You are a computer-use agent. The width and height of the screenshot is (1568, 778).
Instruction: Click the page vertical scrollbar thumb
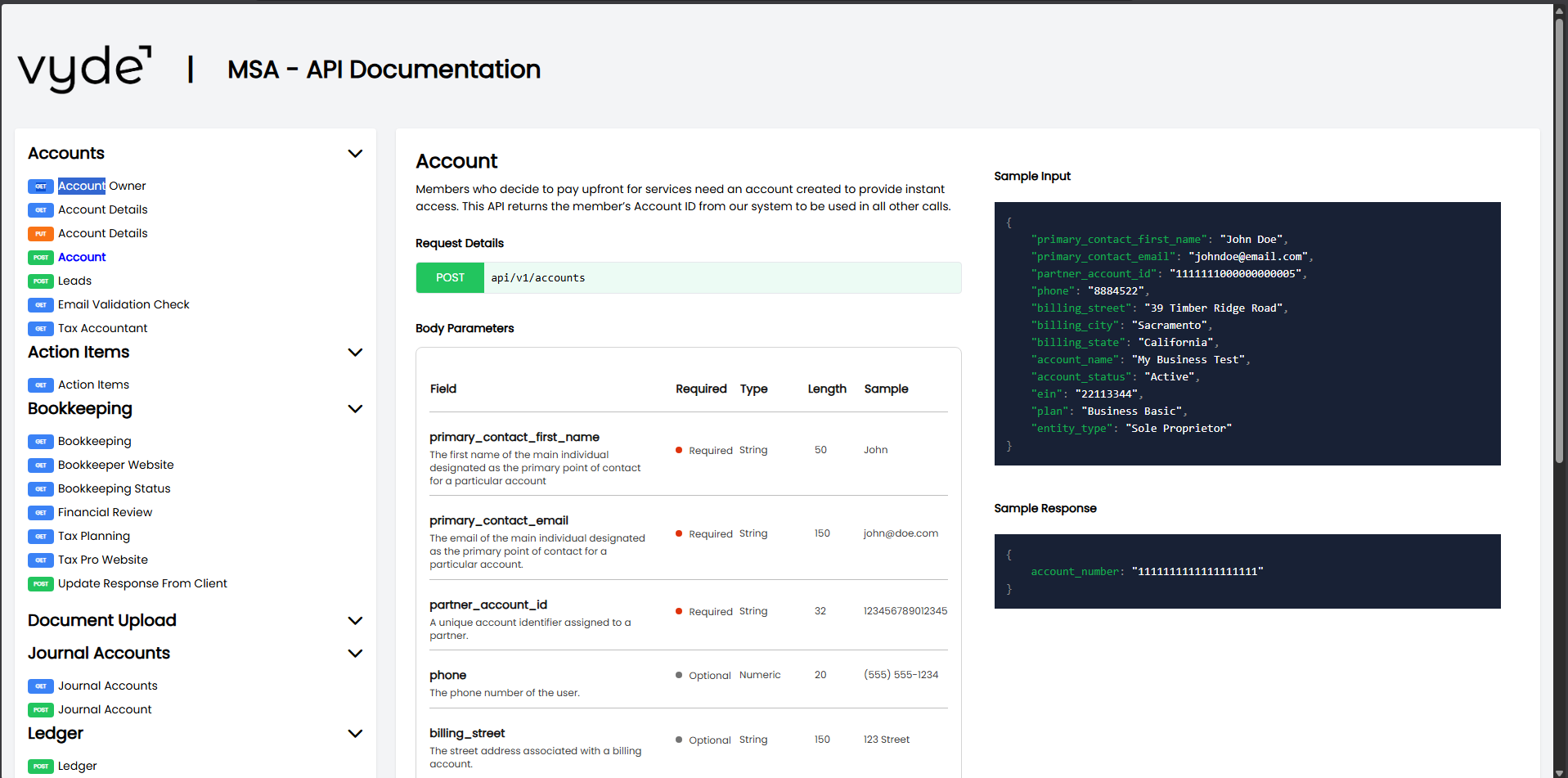point(1560,241)
